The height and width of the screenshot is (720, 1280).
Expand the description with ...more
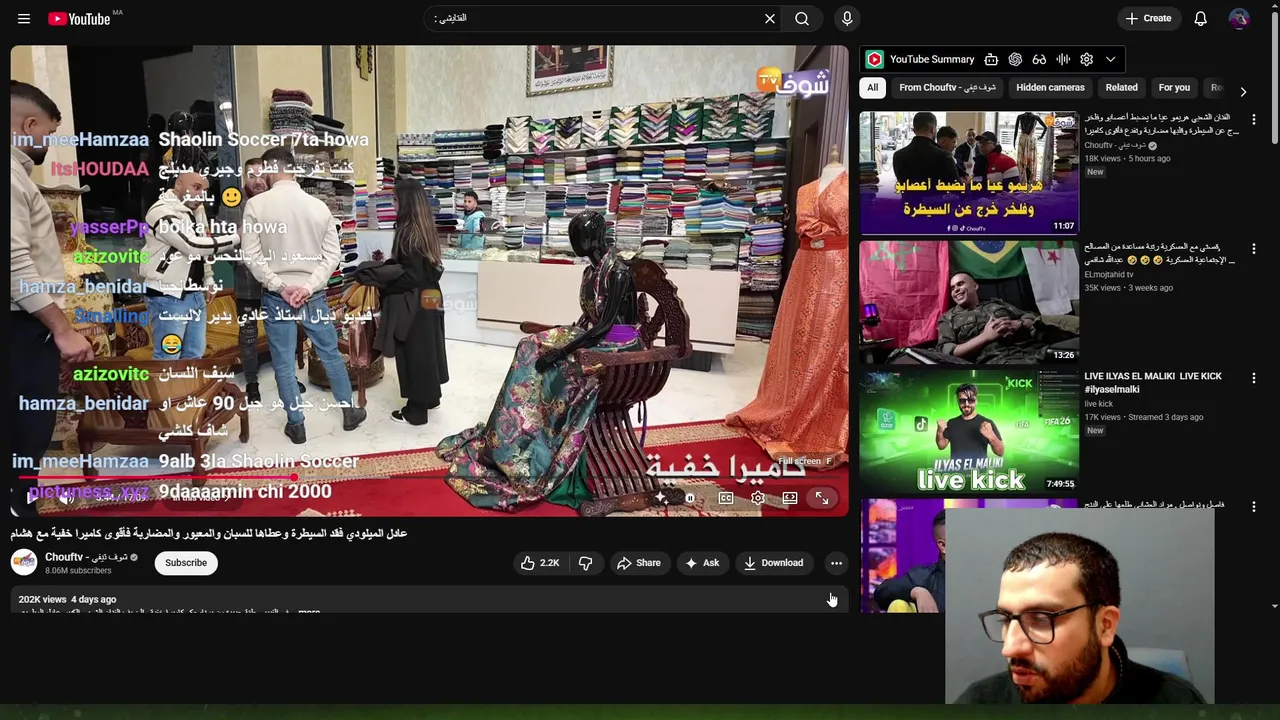click(x=309, y=611)
